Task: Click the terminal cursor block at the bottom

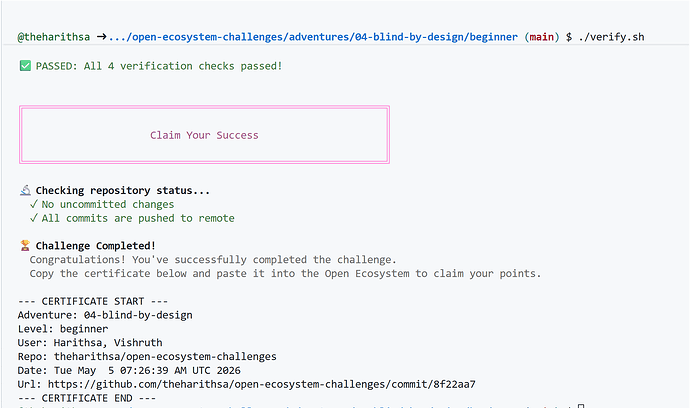Action: click(581, 406)
